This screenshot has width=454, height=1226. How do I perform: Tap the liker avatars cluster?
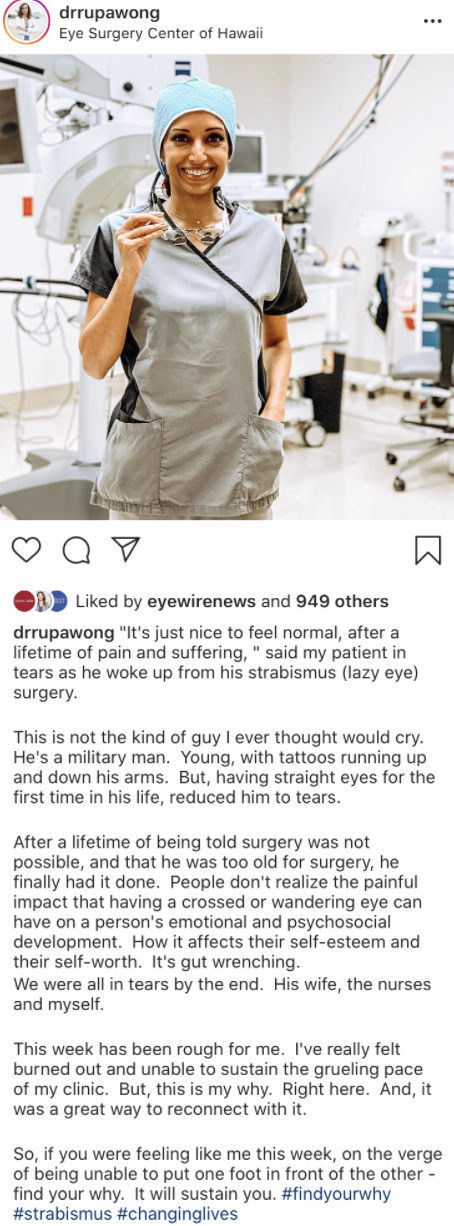pyautogui.click(x=40, y=601)
